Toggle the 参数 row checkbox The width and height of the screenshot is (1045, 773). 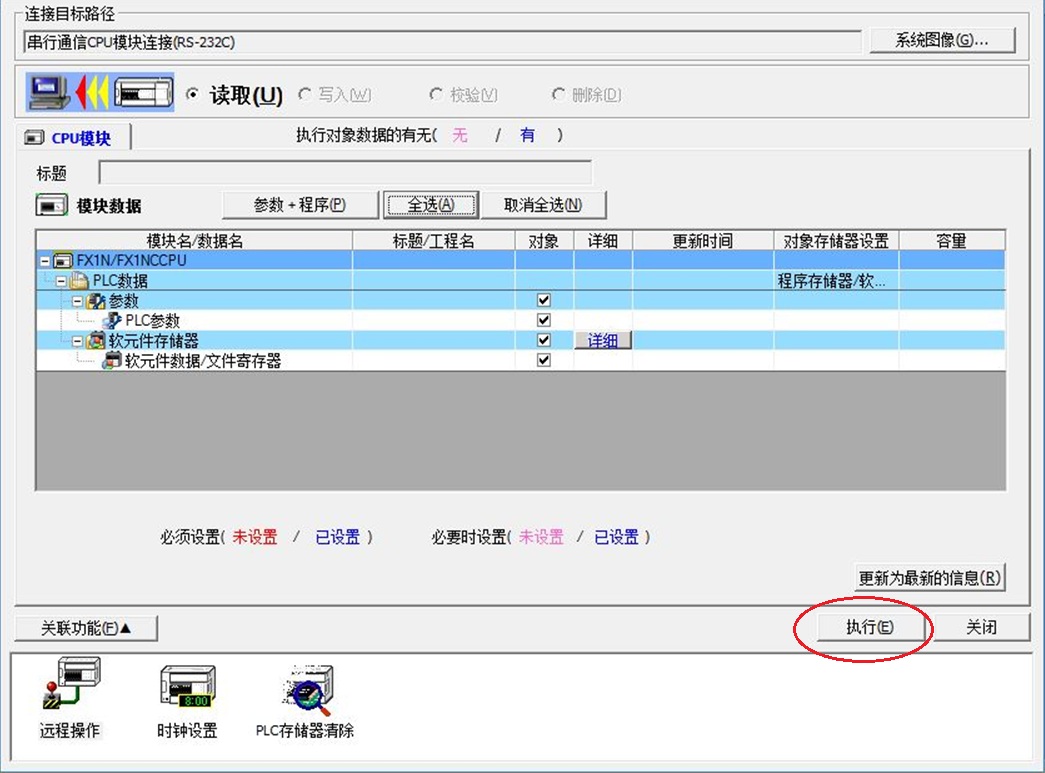tap(544, 300)
